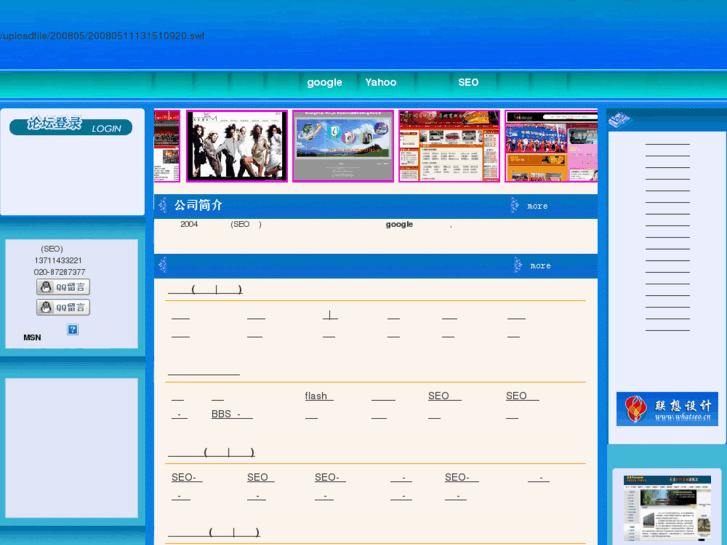727x545 pixels.
Task: Open the red car-listing website thumbnail
Action: (449, 146)
